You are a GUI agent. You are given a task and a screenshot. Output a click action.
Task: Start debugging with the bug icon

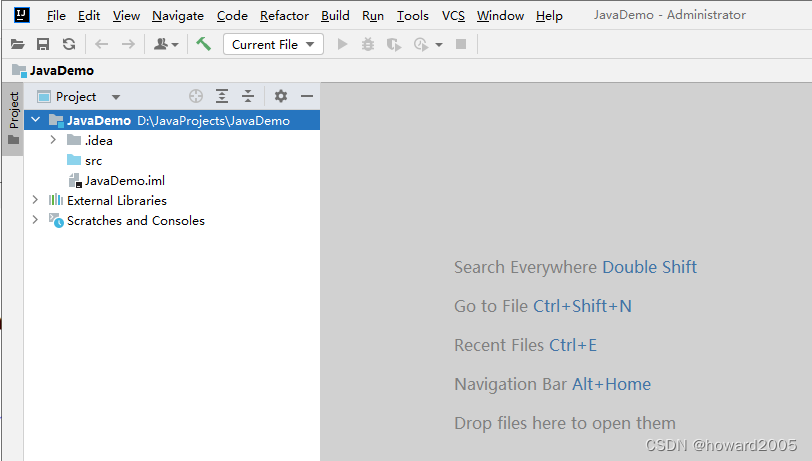[368, 45]
